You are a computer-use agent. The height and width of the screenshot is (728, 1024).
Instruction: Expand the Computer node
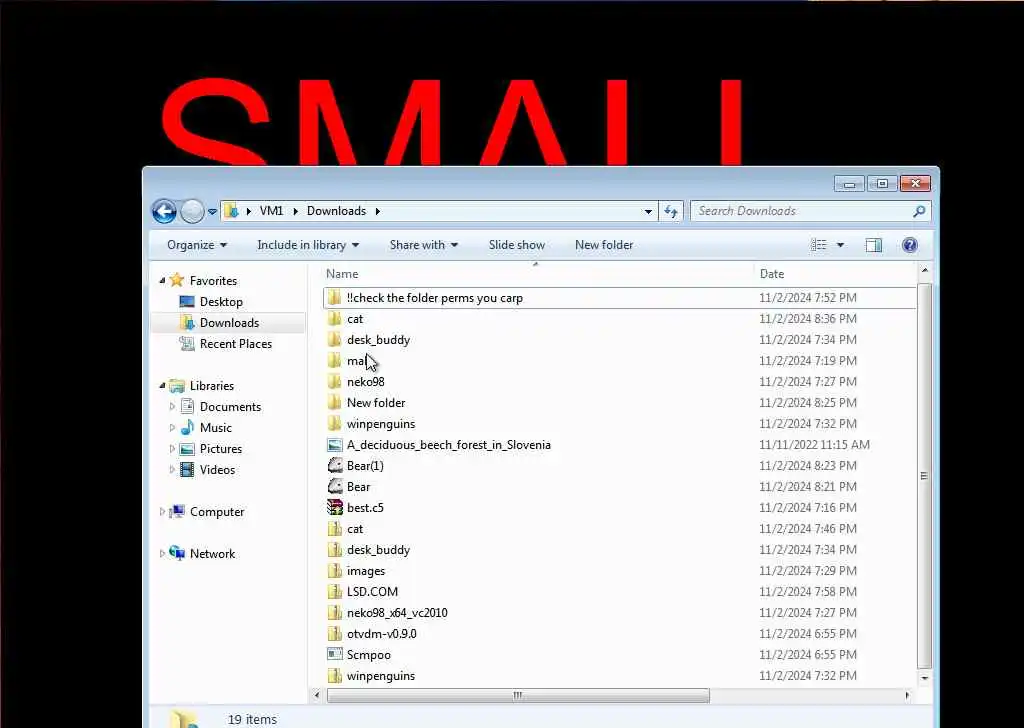pos(162,512)
